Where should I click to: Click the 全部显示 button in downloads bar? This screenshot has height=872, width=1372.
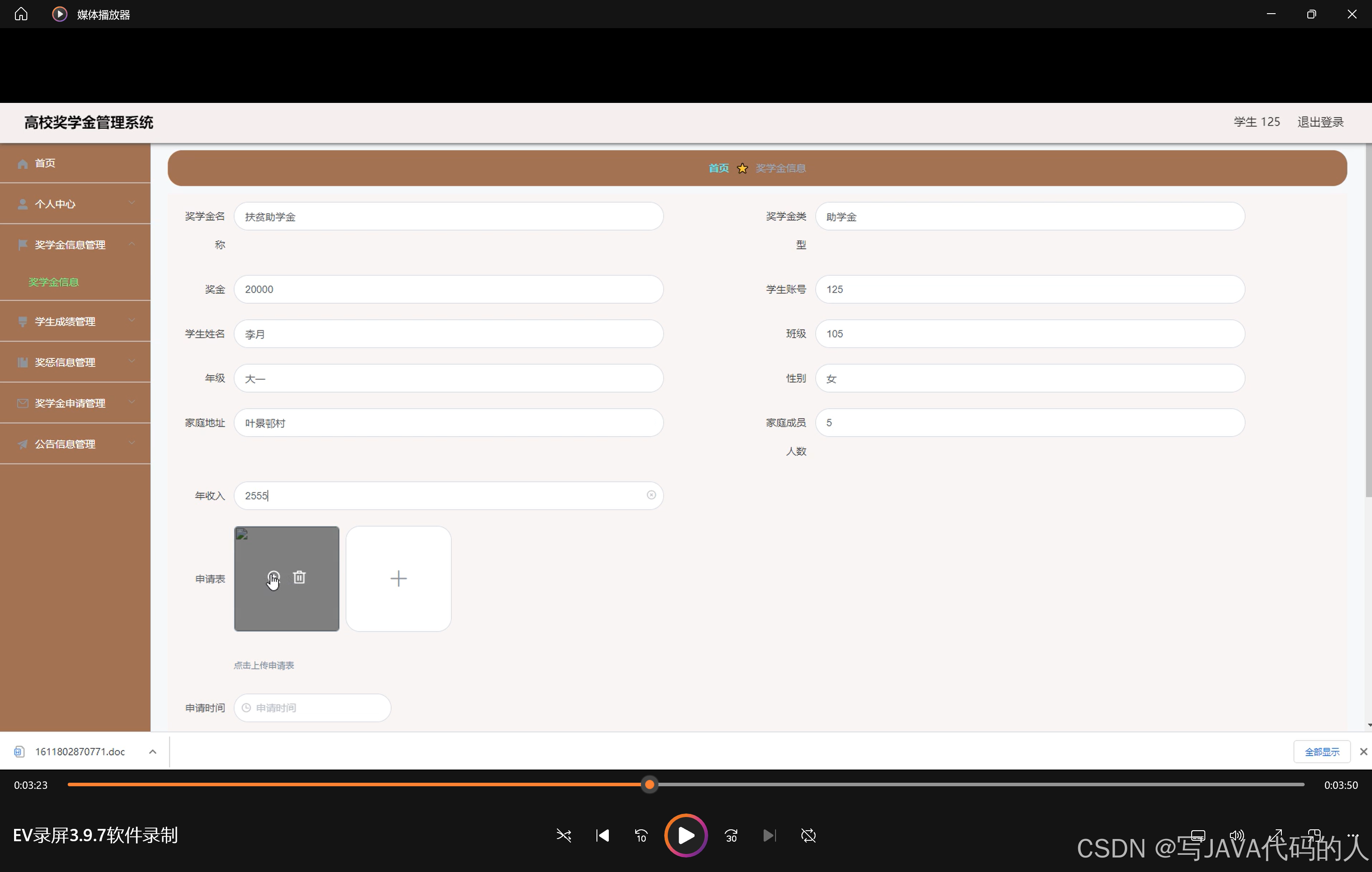pyautogui.click(x=1322, y=752)
